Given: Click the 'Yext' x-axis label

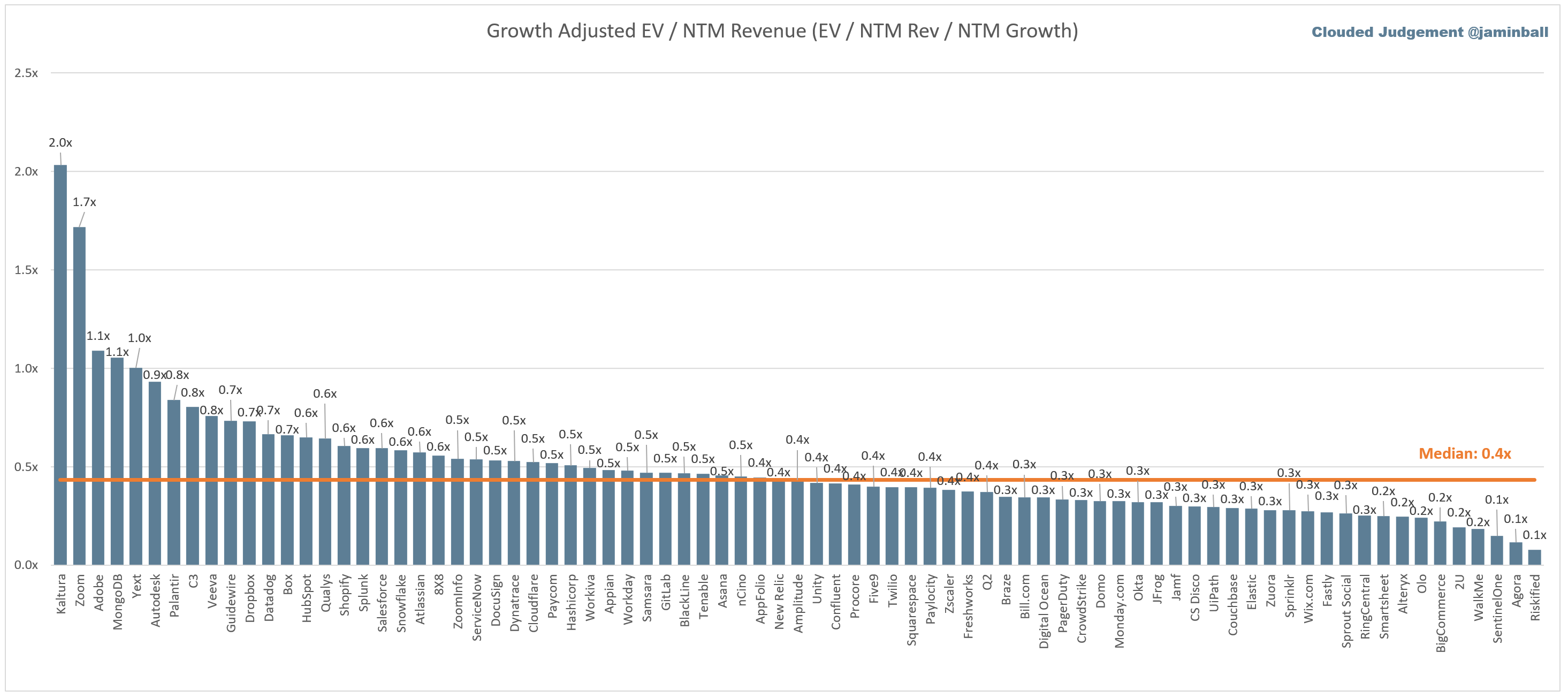Looking at the screenshot, I should (x=136, y=586).
